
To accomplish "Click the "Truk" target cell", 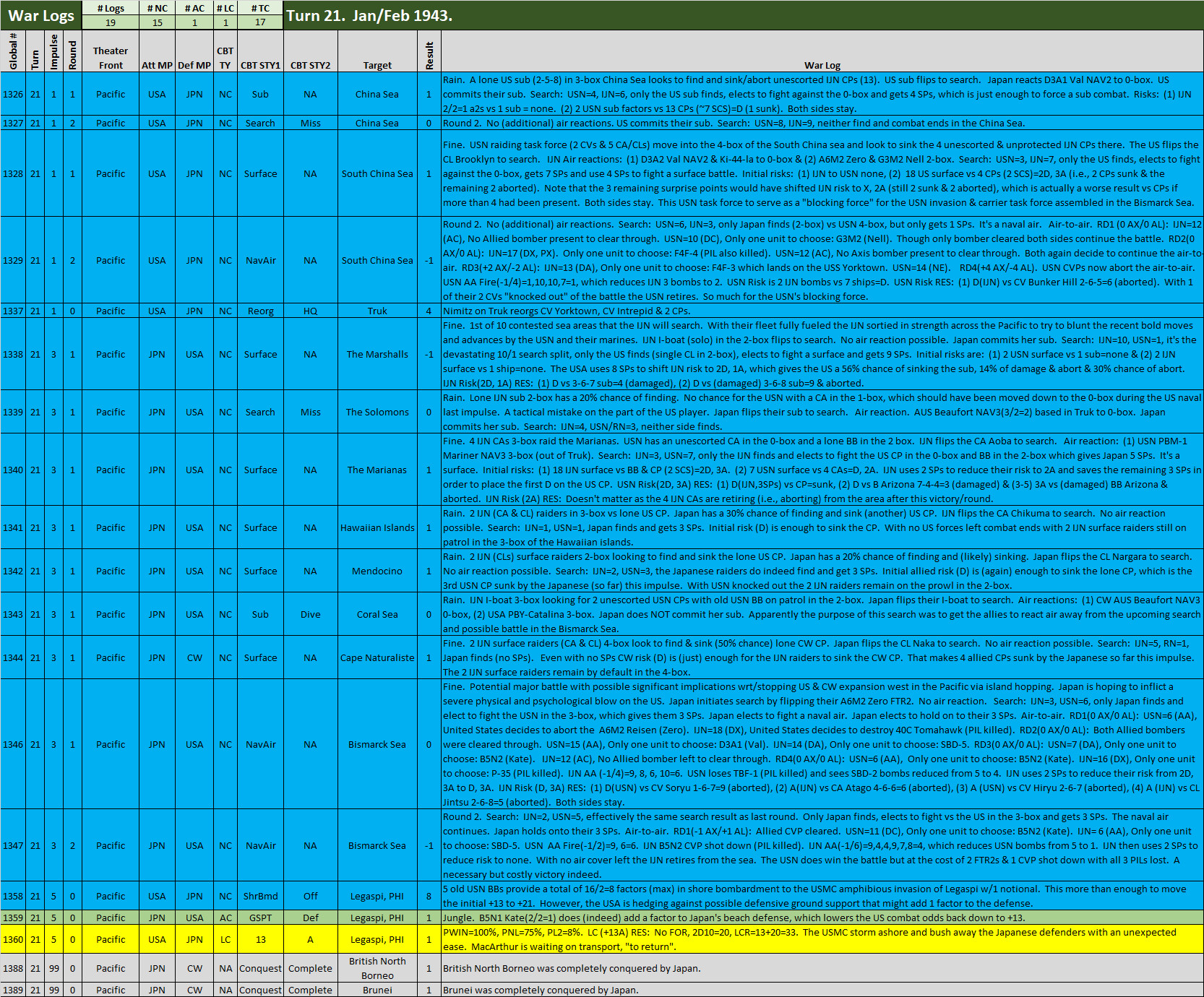I will pyautogui.click(x=377, y=311).
